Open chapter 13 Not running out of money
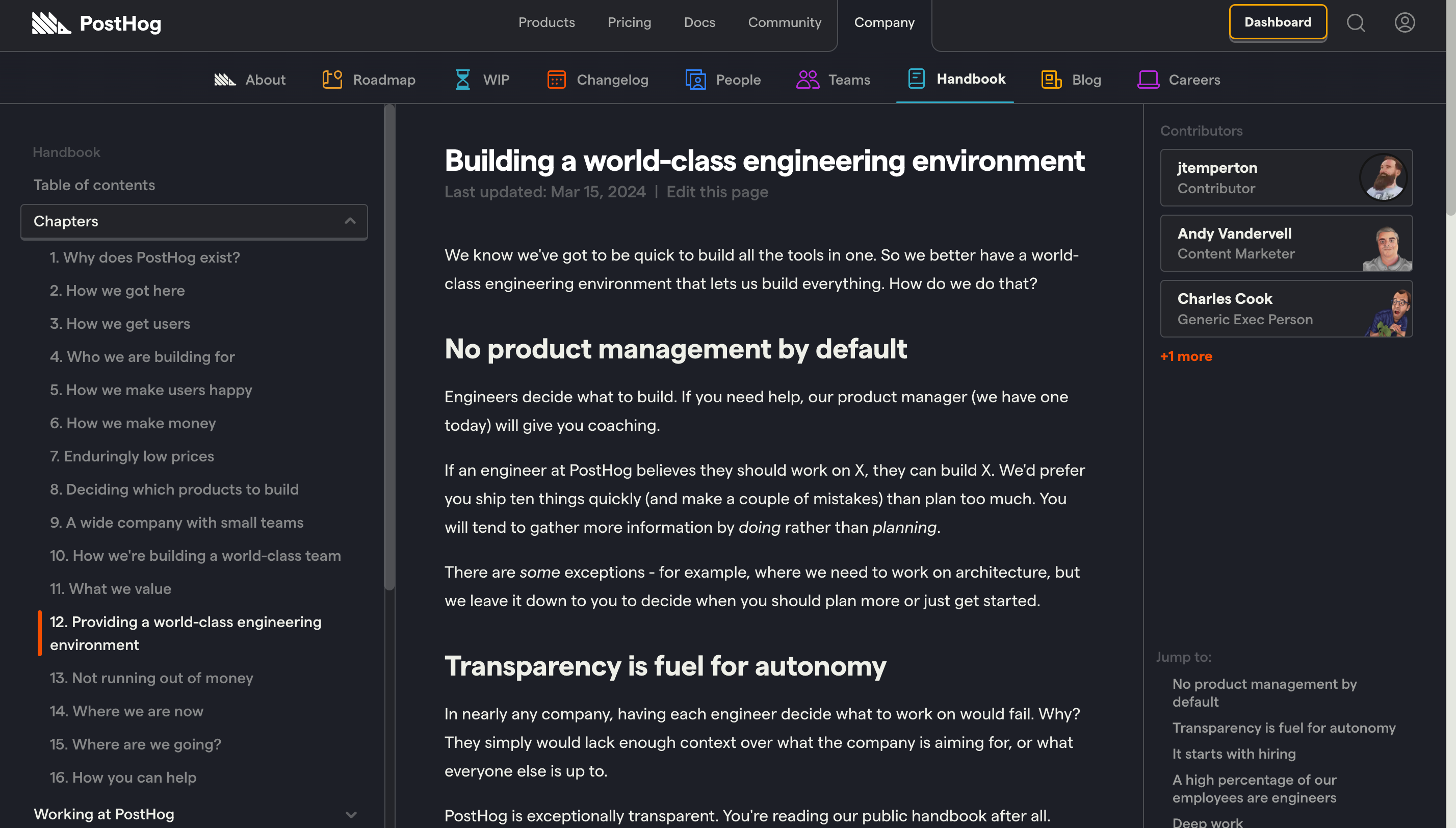Screen dimensions: 1456x828 tap(151, 678)
